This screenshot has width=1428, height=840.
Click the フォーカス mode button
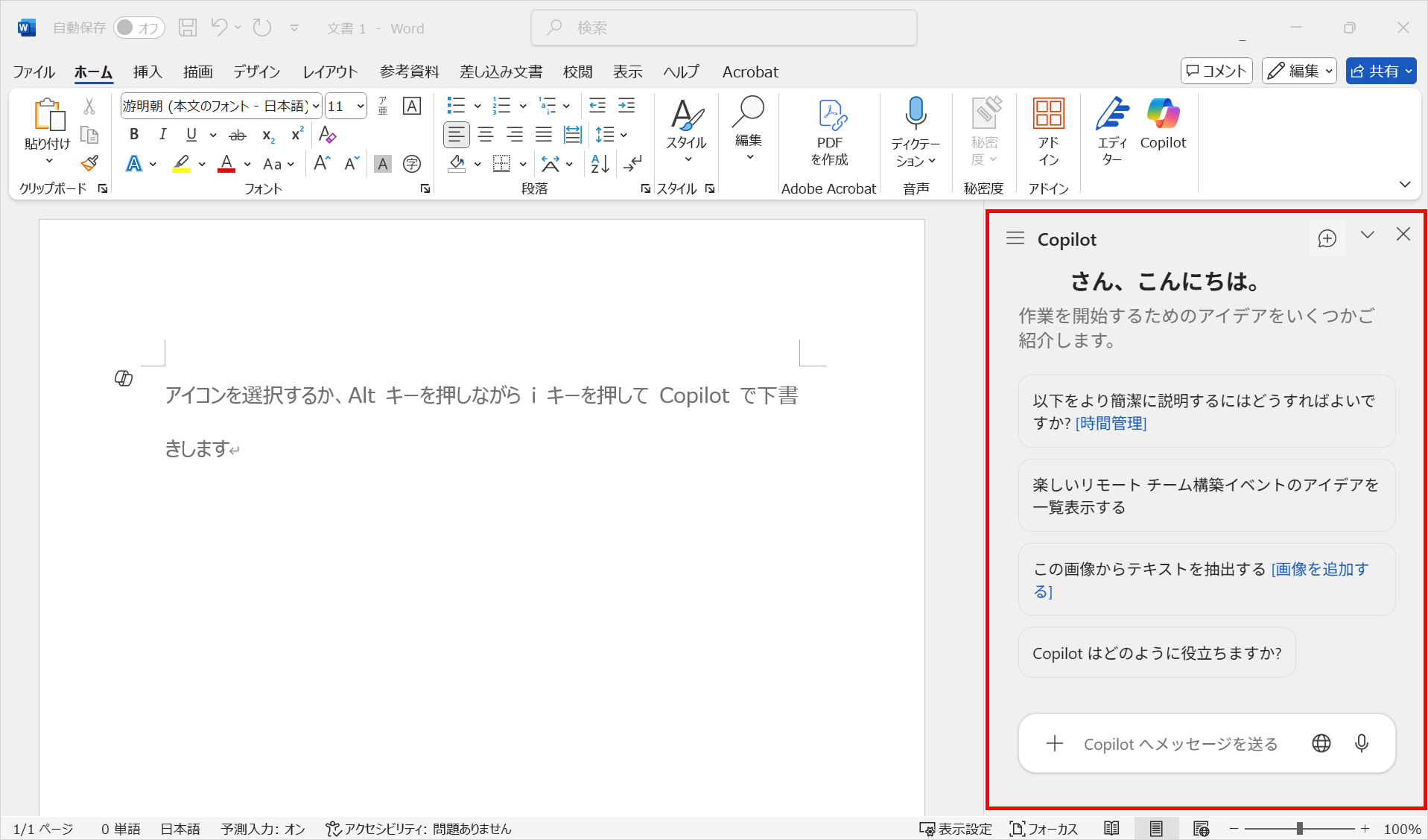point(1044,829)
